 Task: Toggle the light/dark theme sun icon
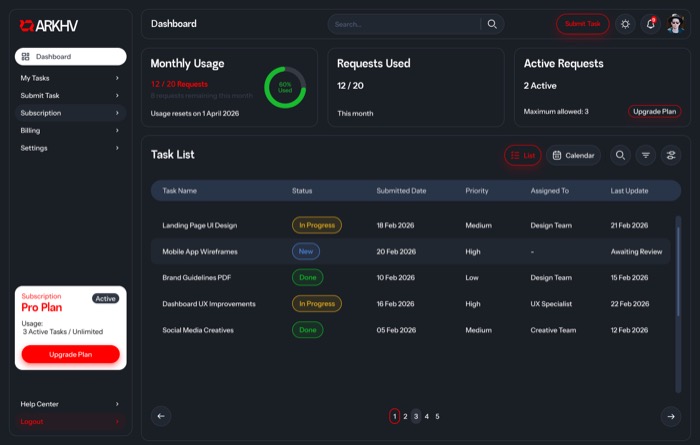pyautogui.click(x=625, y=24)
